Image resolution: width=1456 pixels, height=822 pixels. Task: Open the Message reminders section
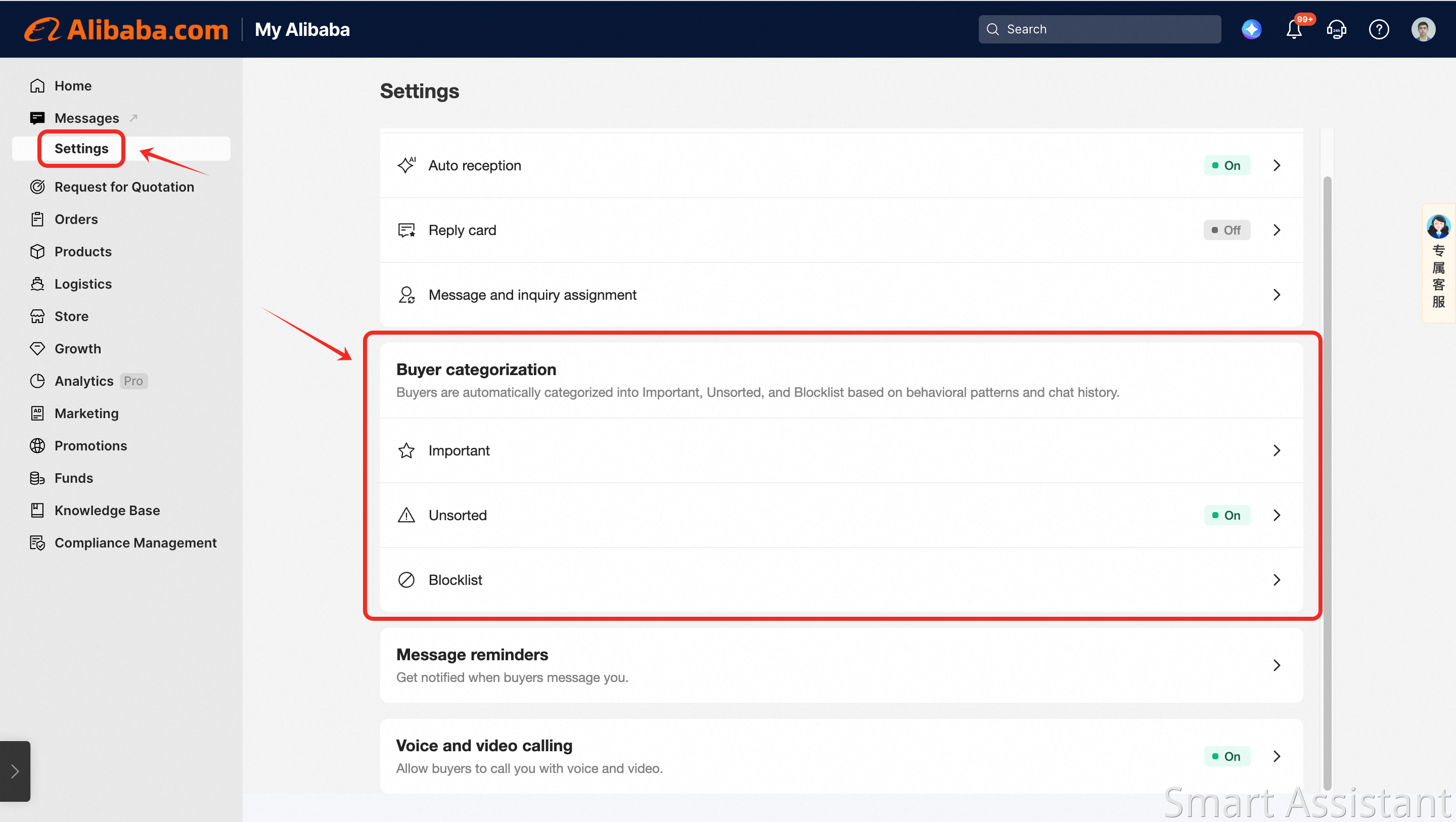pyautogui.click(x=841, y=665)
